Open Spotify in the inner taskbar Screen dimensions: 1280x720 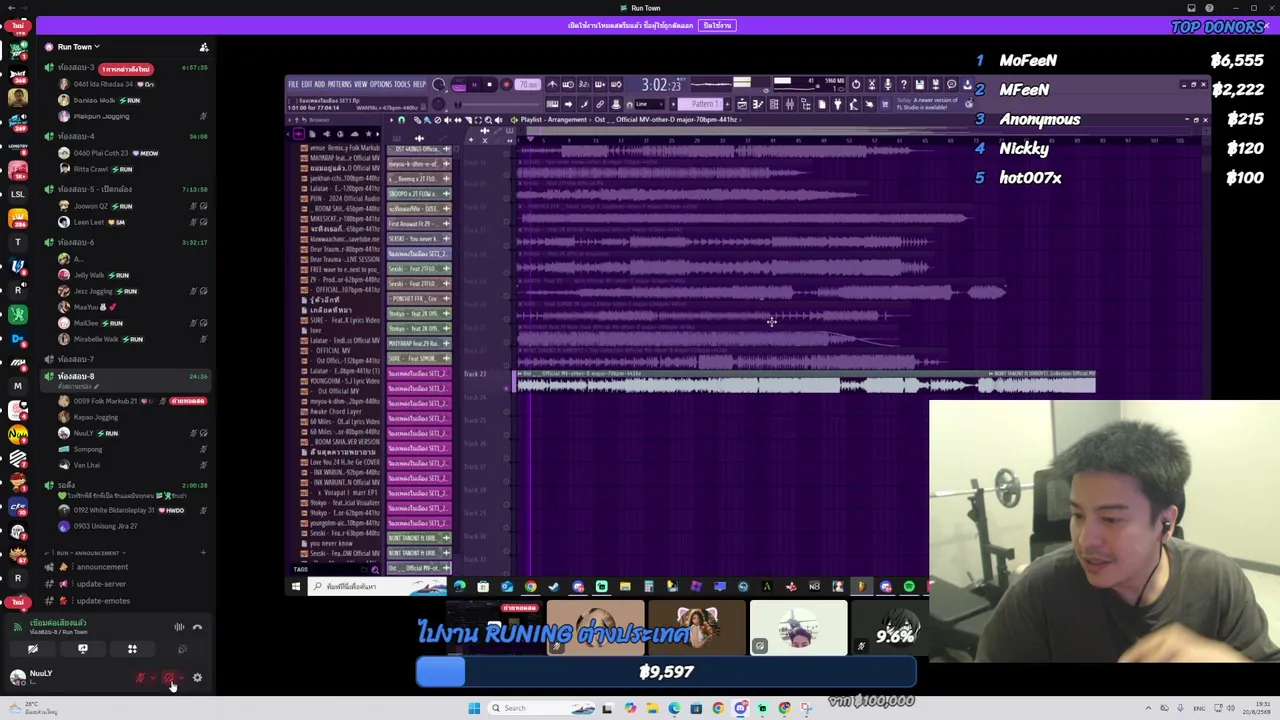pyautogui.click(x=909, y=587)
